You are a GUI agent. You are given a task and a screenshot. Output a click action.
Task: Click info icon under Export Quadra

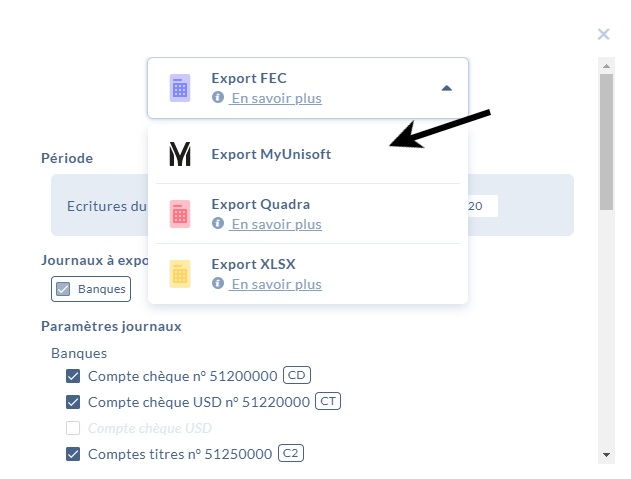click(x=218, y=224)
